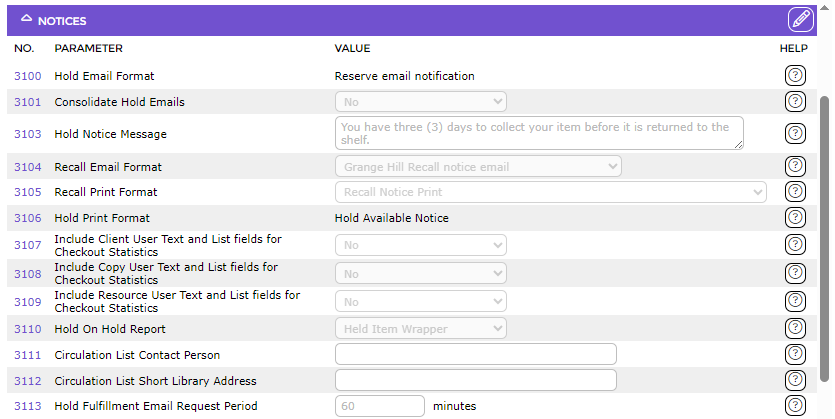Open help for parameter 3109 Resource User Text

pyautogui.click(x=795, y=301)
